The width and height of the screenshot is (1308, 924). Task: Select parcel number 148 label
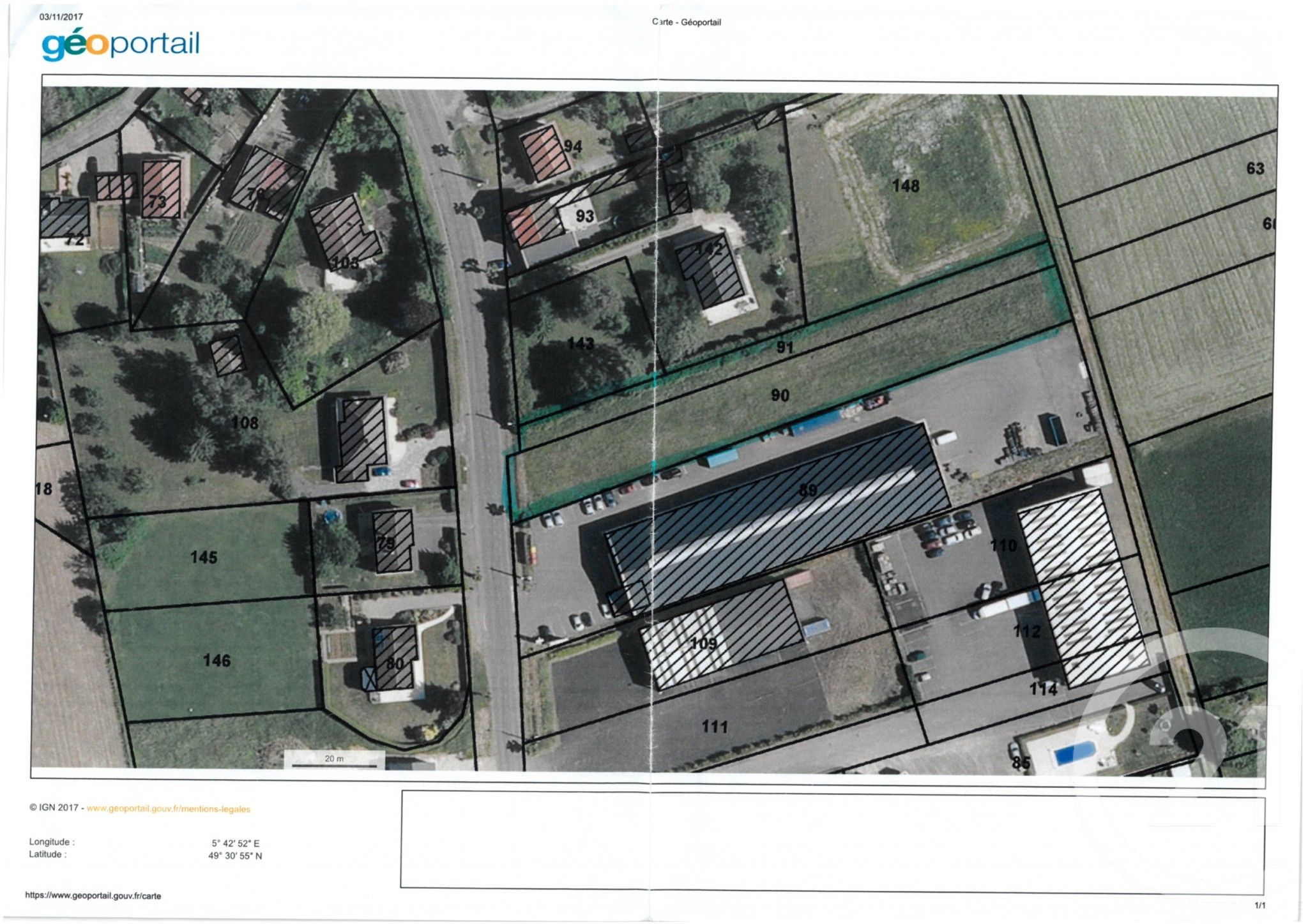[x=905, y=186]
